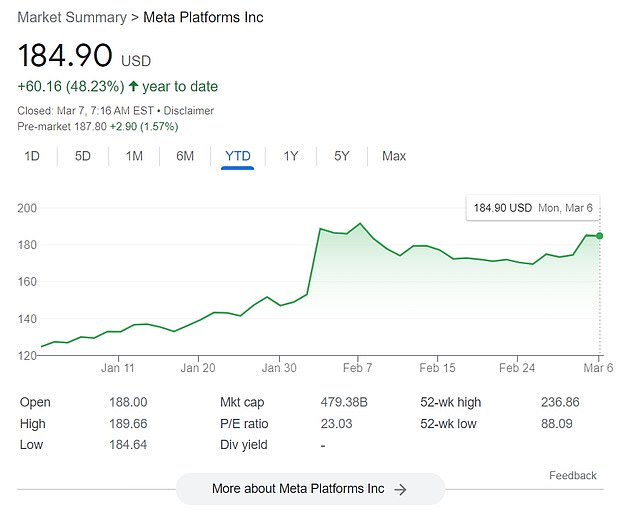Click the Closed: Mar 7, 7:16 AM EST text
The width and height of the screenshot is (634, 521).
point(85,111)
